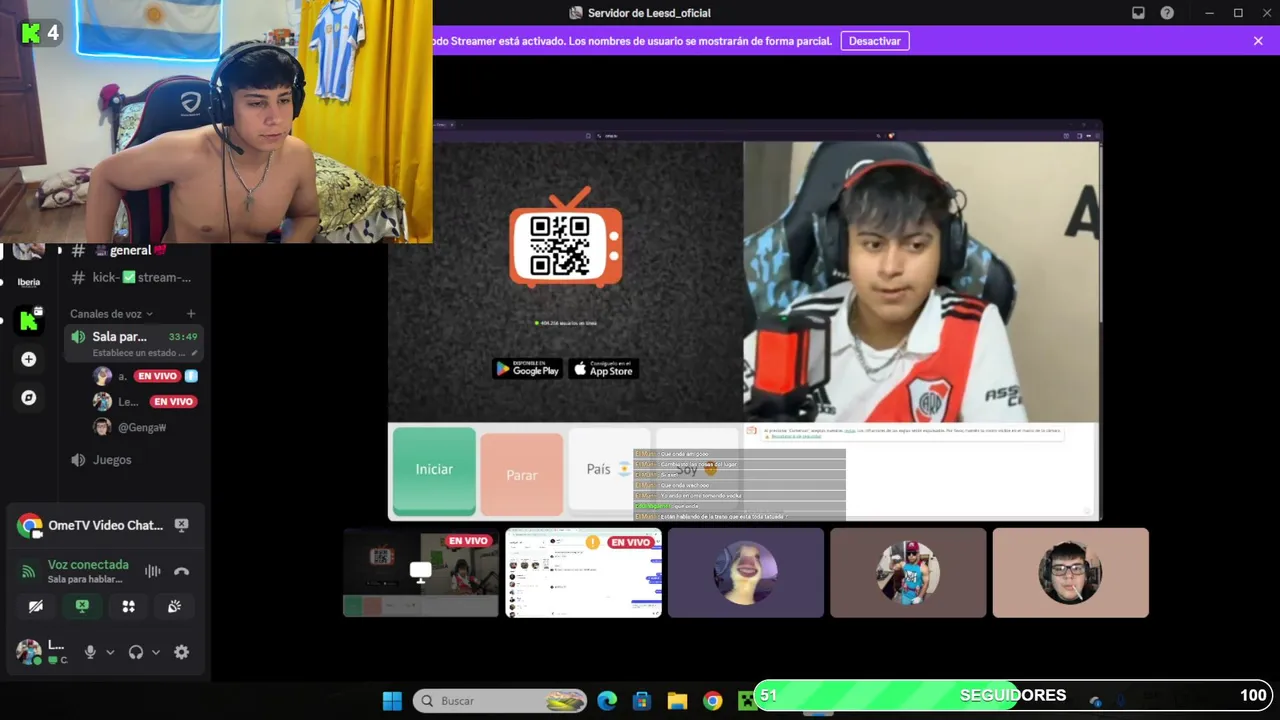This screenshot has height=720, width=1280.
Task: Click the App Store badge
Action: pos(604,369)
